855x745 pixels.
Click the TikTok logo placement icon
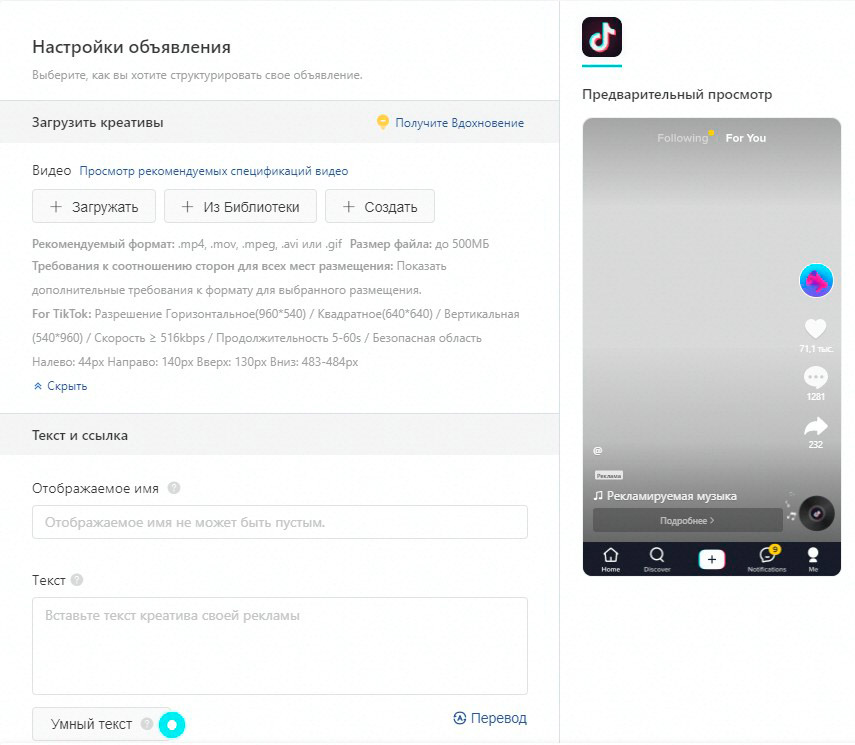(602, 37)
